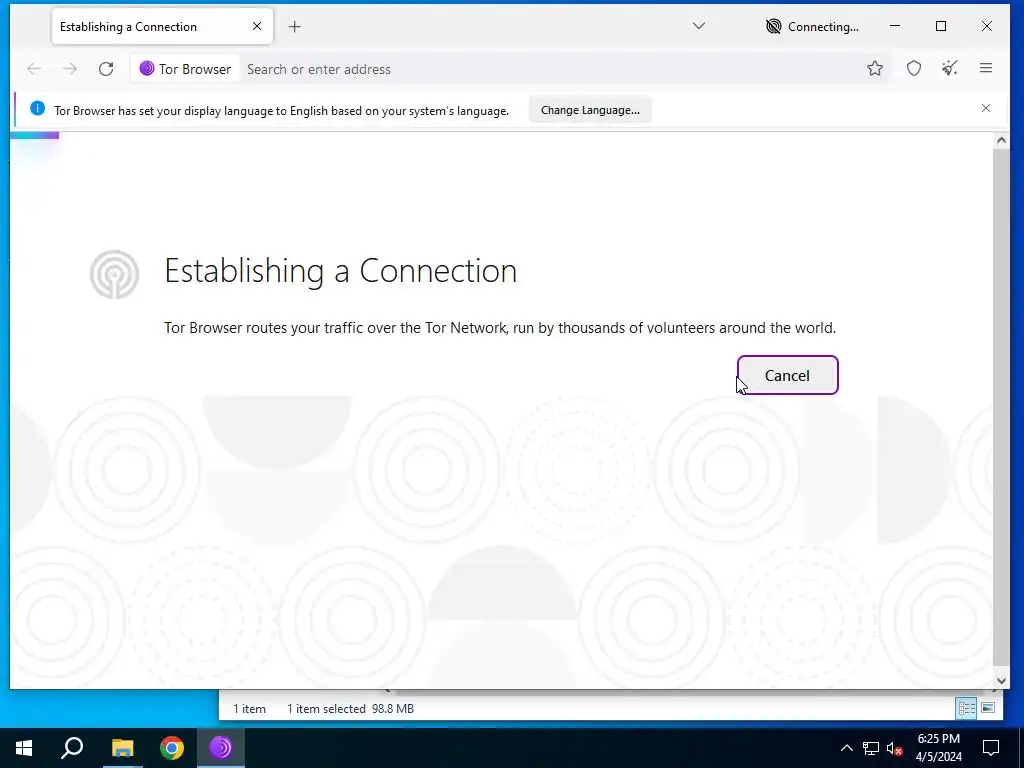Dismiss the language notification bar
Viewport: 1024px width, 768px height.
(985, 108)
